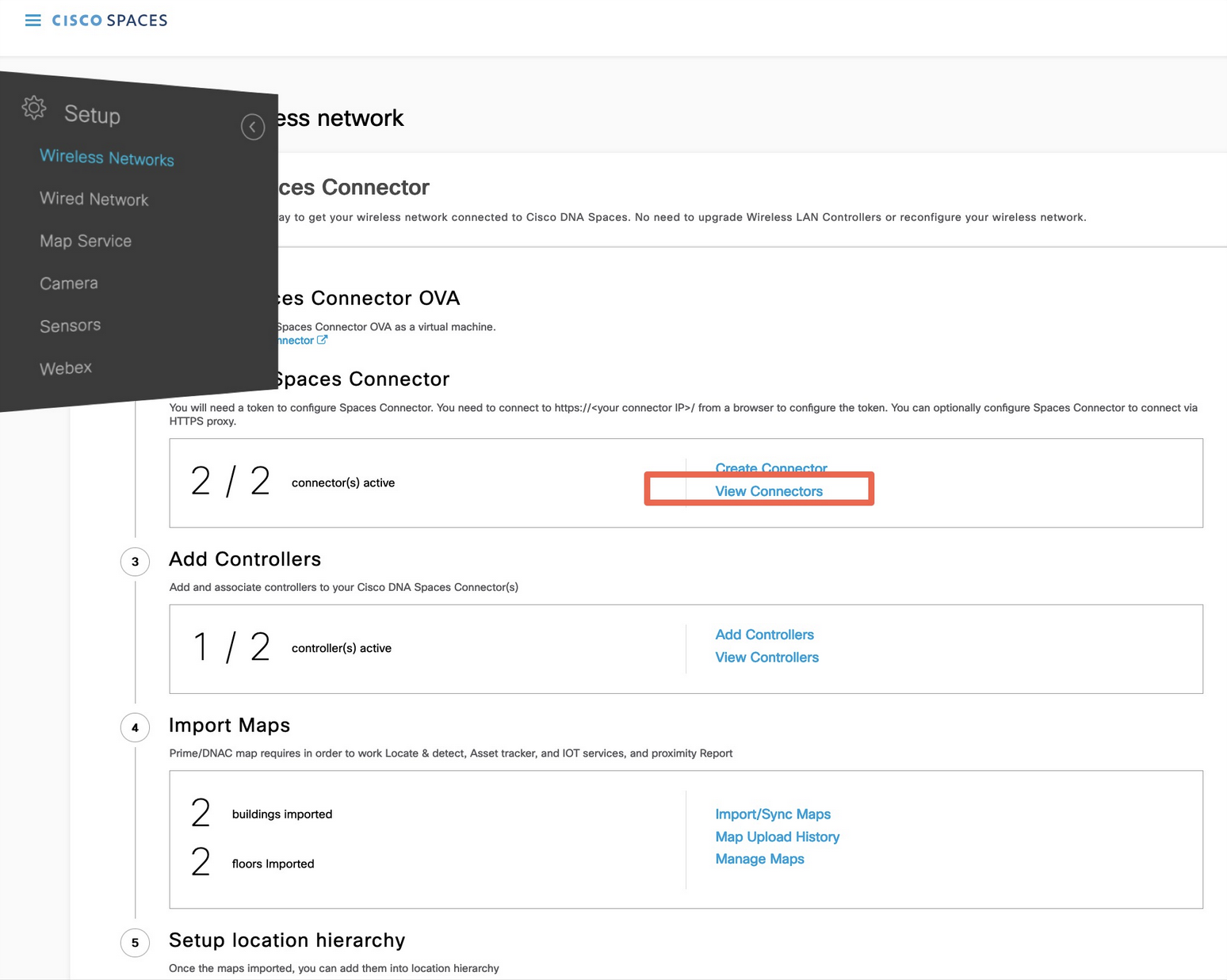Select Sensors in the sidebar
1227x980 pixels.
[71, 326]
